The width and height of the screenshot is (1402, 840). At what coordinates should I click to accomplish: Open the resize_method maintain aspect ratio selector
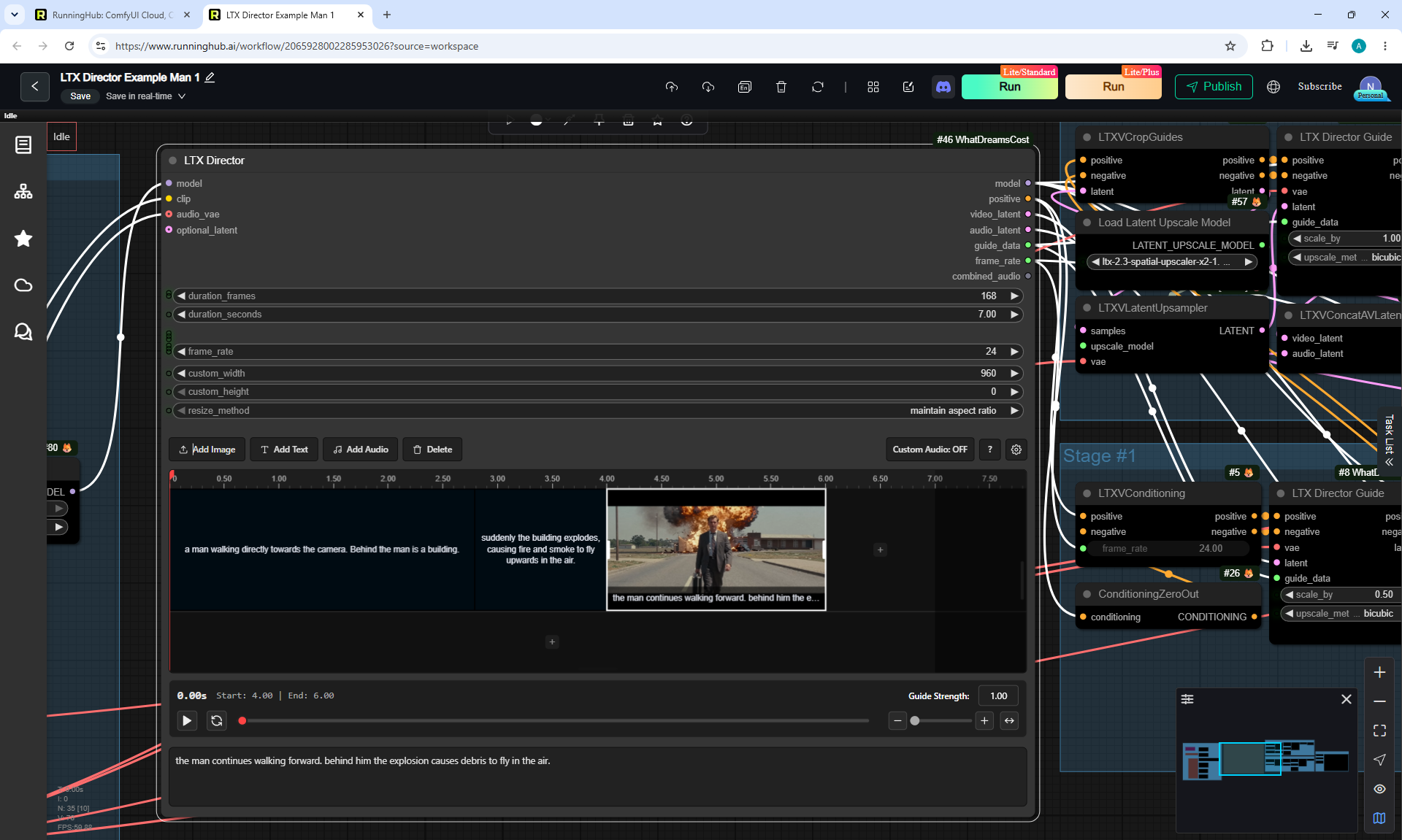tap(597, 411)
